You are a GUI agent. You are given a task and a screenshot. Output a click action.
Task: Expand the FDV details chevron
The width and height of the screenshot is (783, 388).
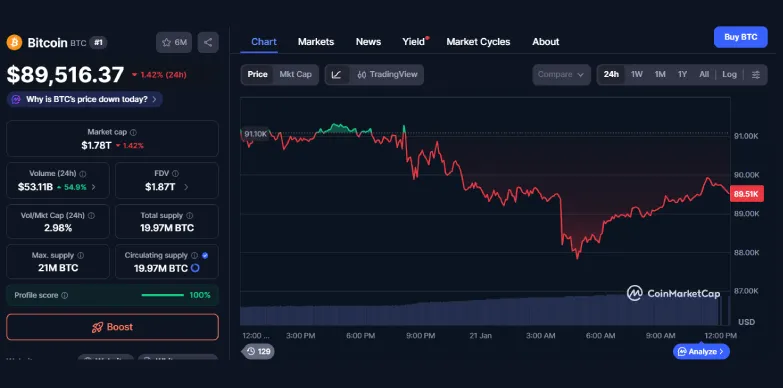click(186, 187)
